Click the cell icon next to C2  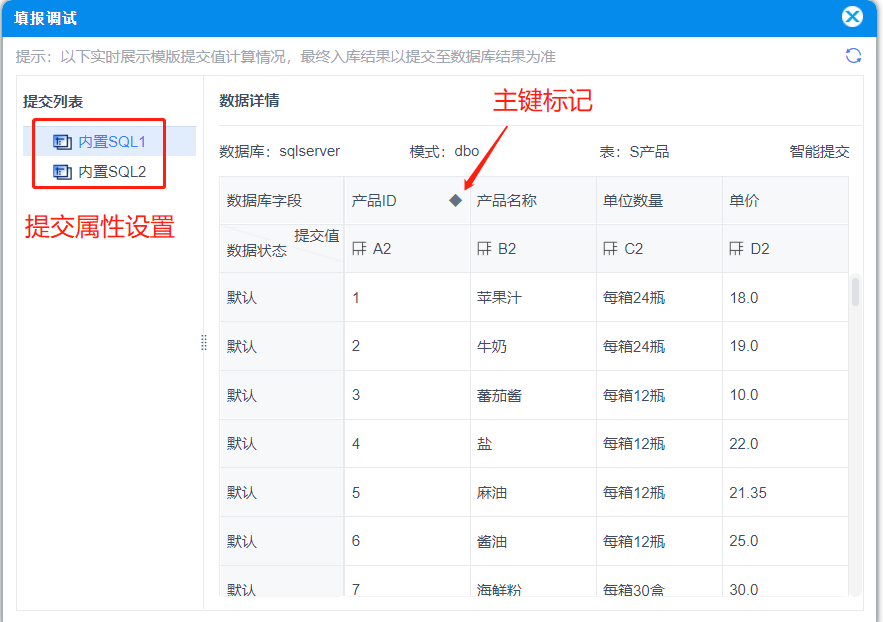click(x=610, y=248)
